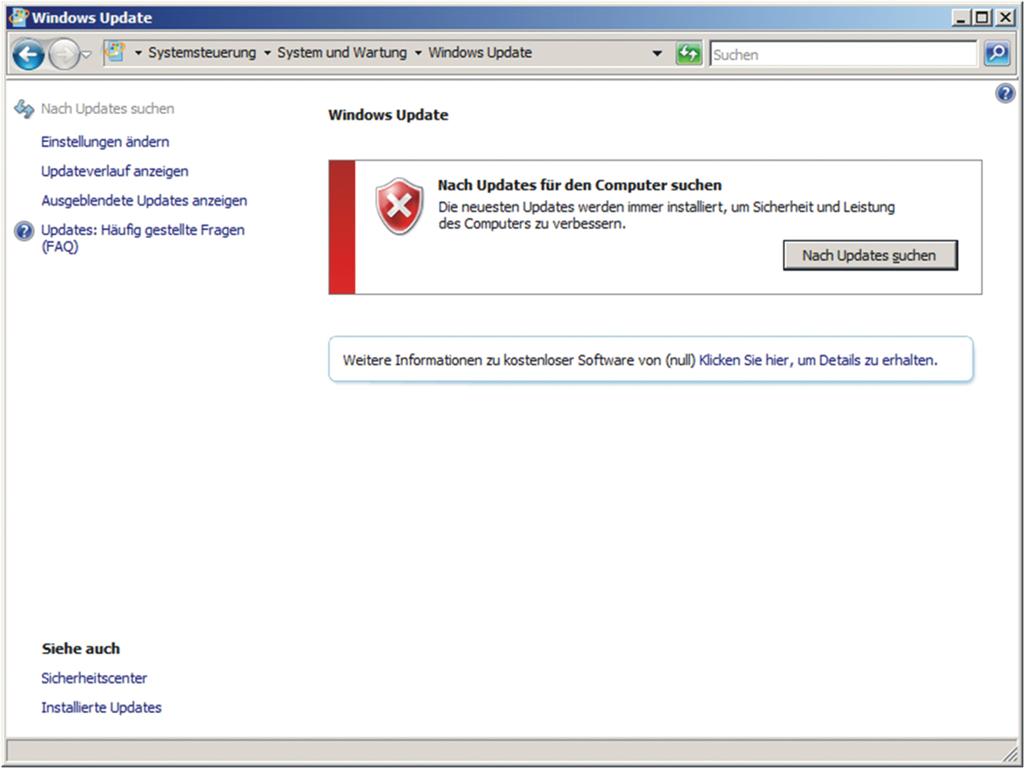
Task: Open the address bar history dropdown
Action: pos(657,54)
